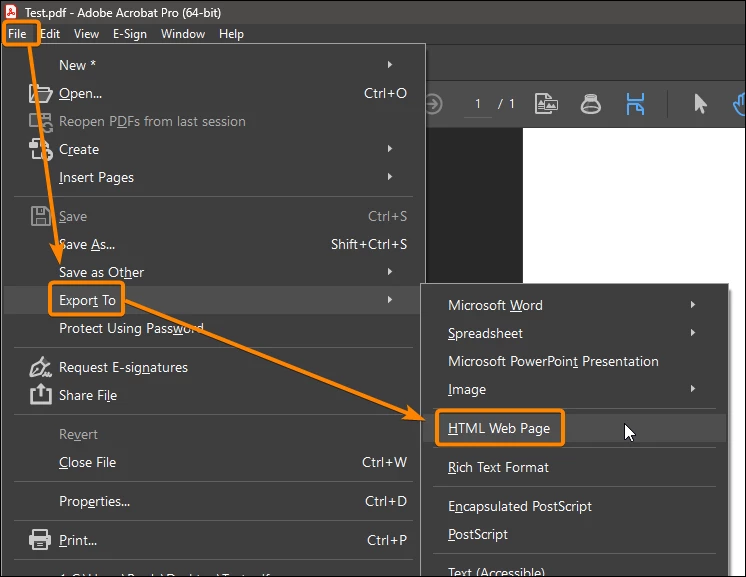The height and width of the screenshot is (577, 746).
Task: Click the Print printer icon
Action: [40, 540]
